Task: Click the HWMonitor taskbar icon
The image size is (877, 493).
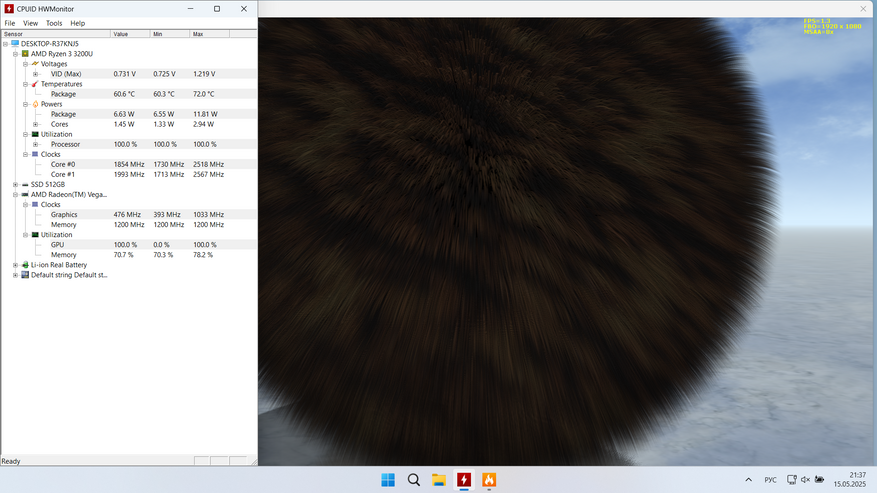Action: 464,480
